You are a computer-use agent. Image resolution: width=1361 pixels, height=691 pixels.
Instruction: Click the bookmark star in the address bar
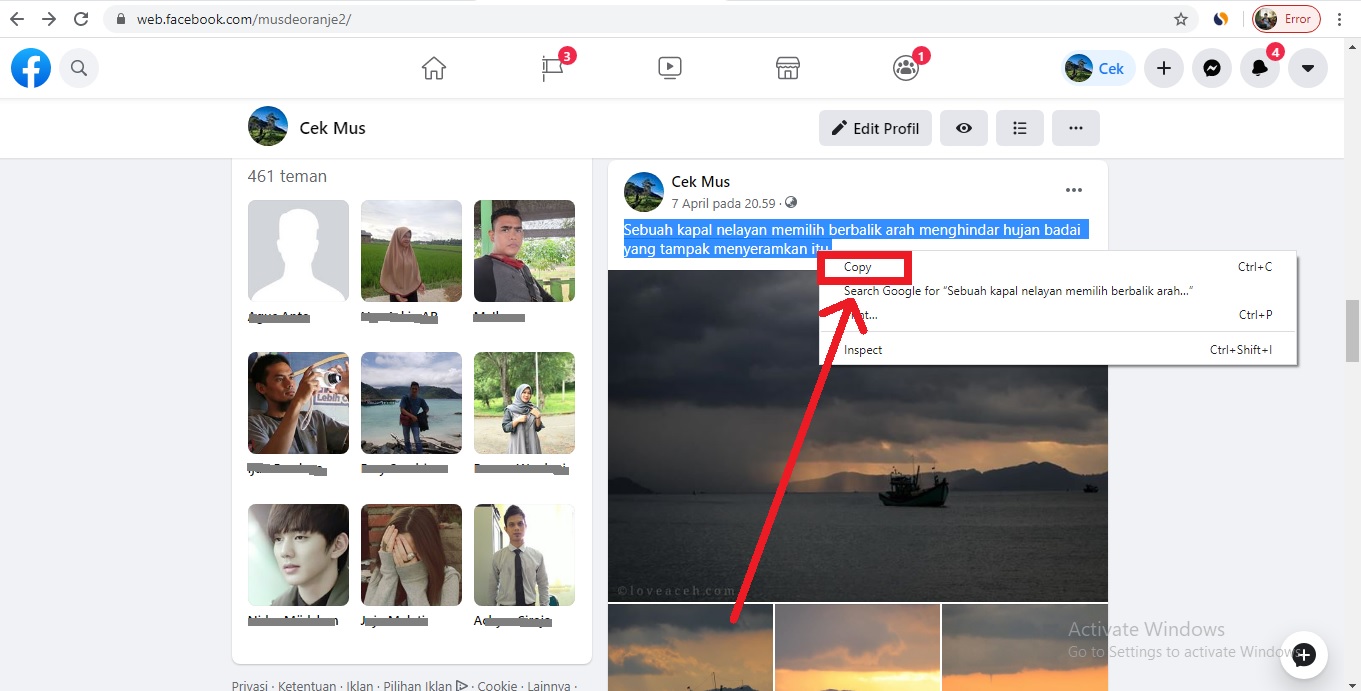(x=1180, y=18)
